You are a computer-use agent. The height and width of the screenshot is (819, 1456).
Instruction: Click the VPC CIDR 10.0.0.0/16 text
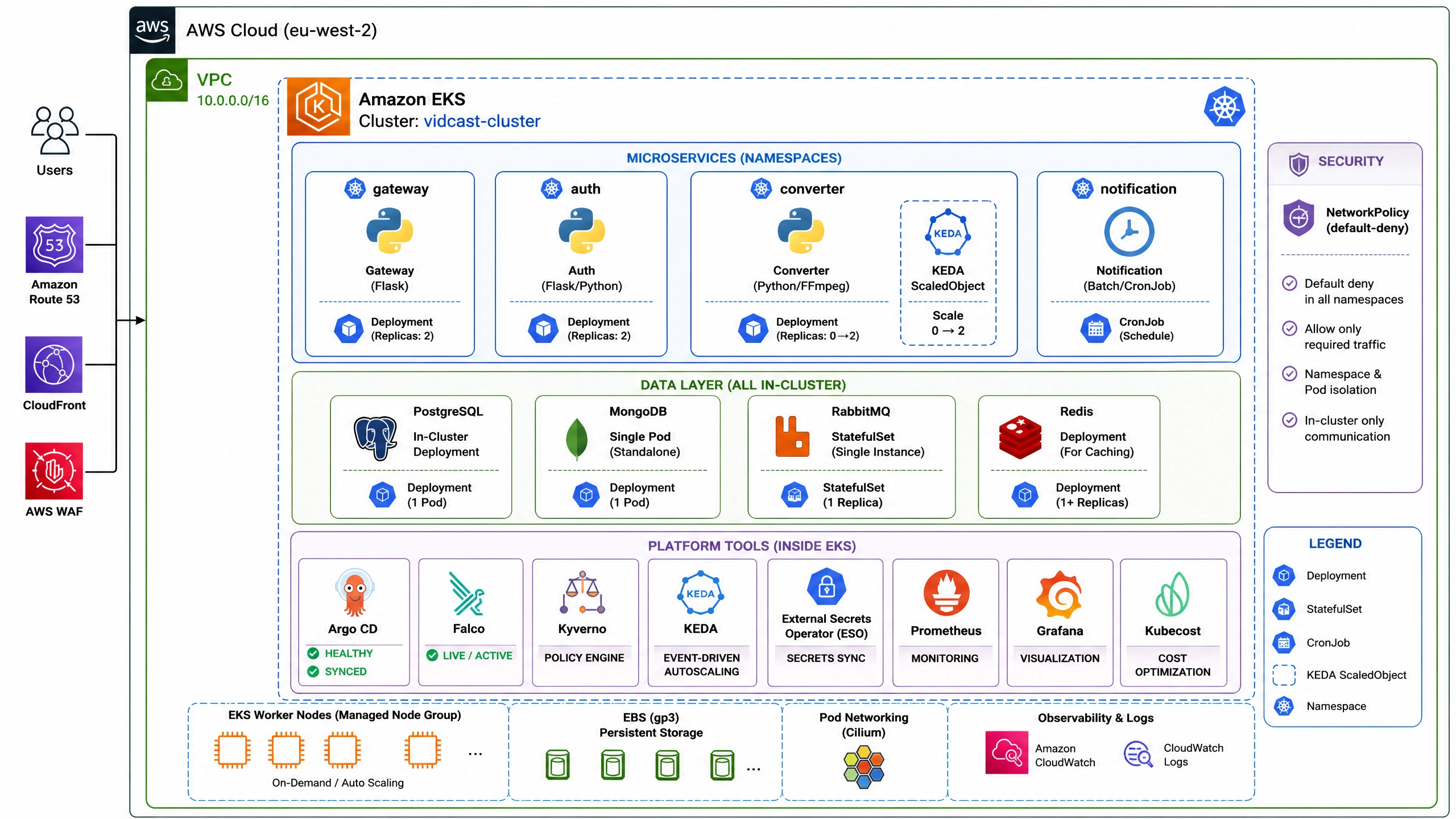point(233,101)
